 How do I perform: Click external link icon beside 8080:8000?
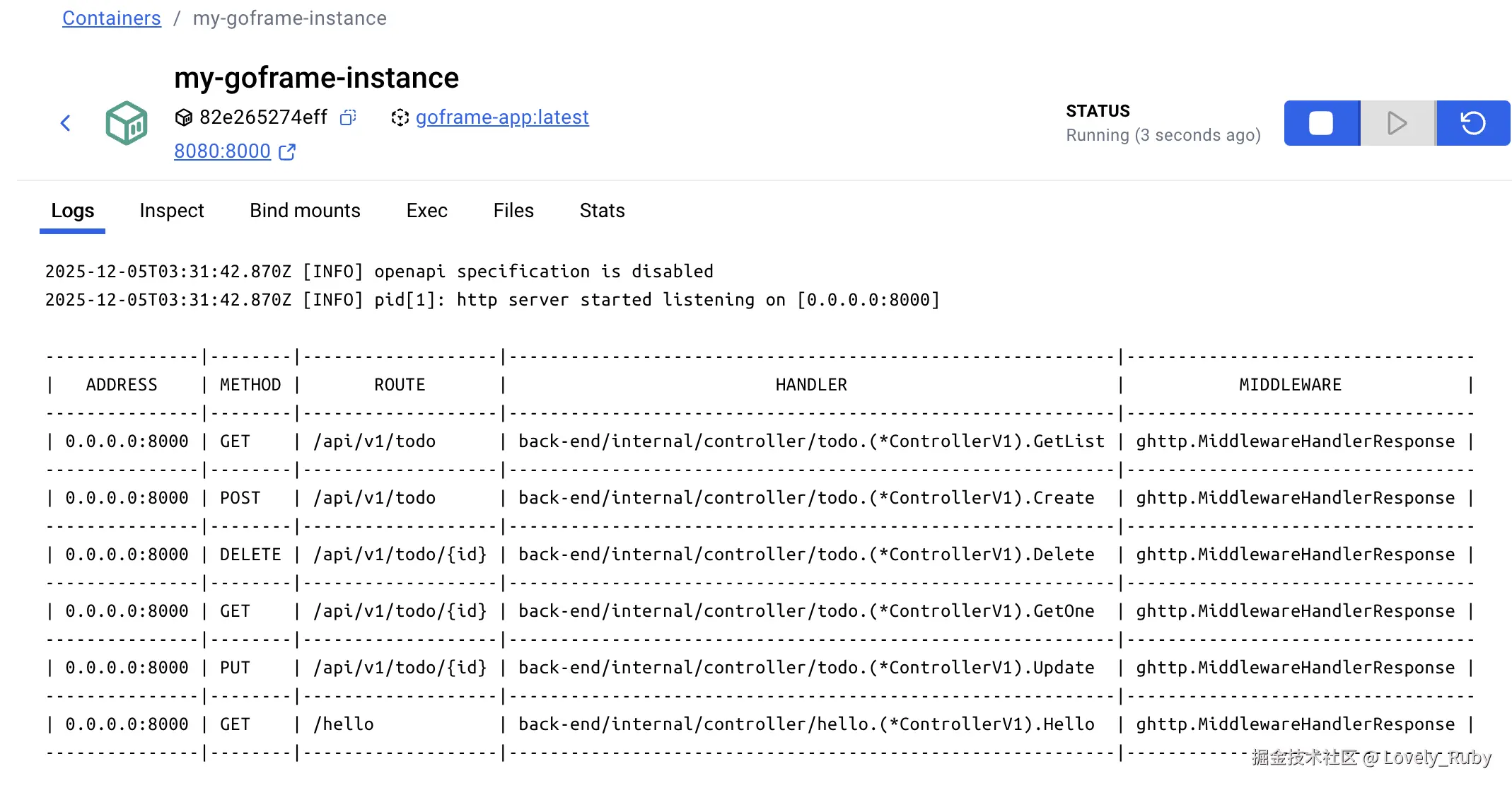pos(287,152)
